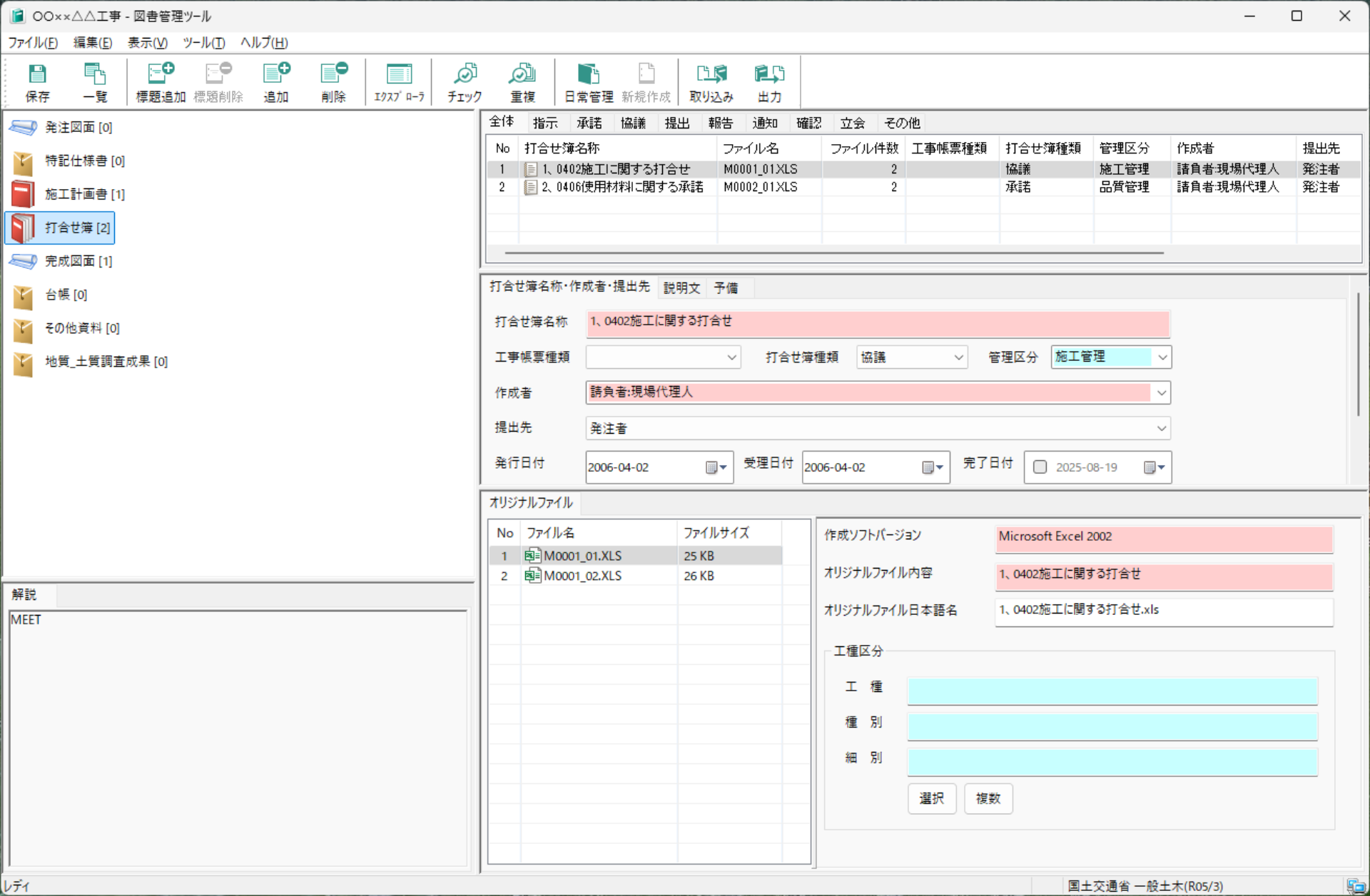
Task: Click the 選択 button under 工種区分
Action: tap(931, 798)
